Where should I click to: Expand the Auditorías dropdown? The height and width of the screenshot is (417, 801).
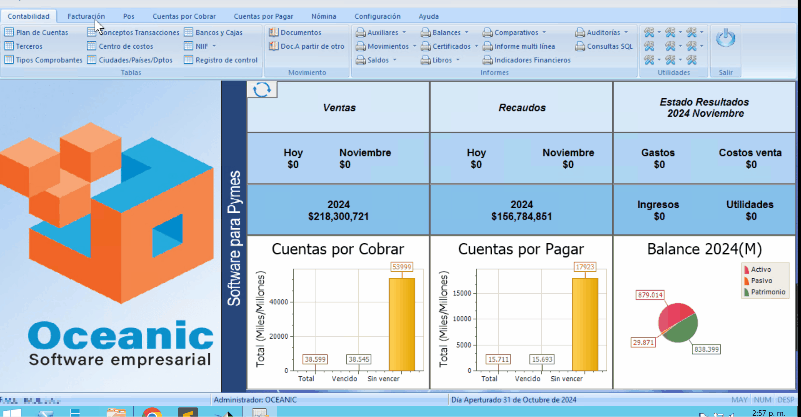626,32
